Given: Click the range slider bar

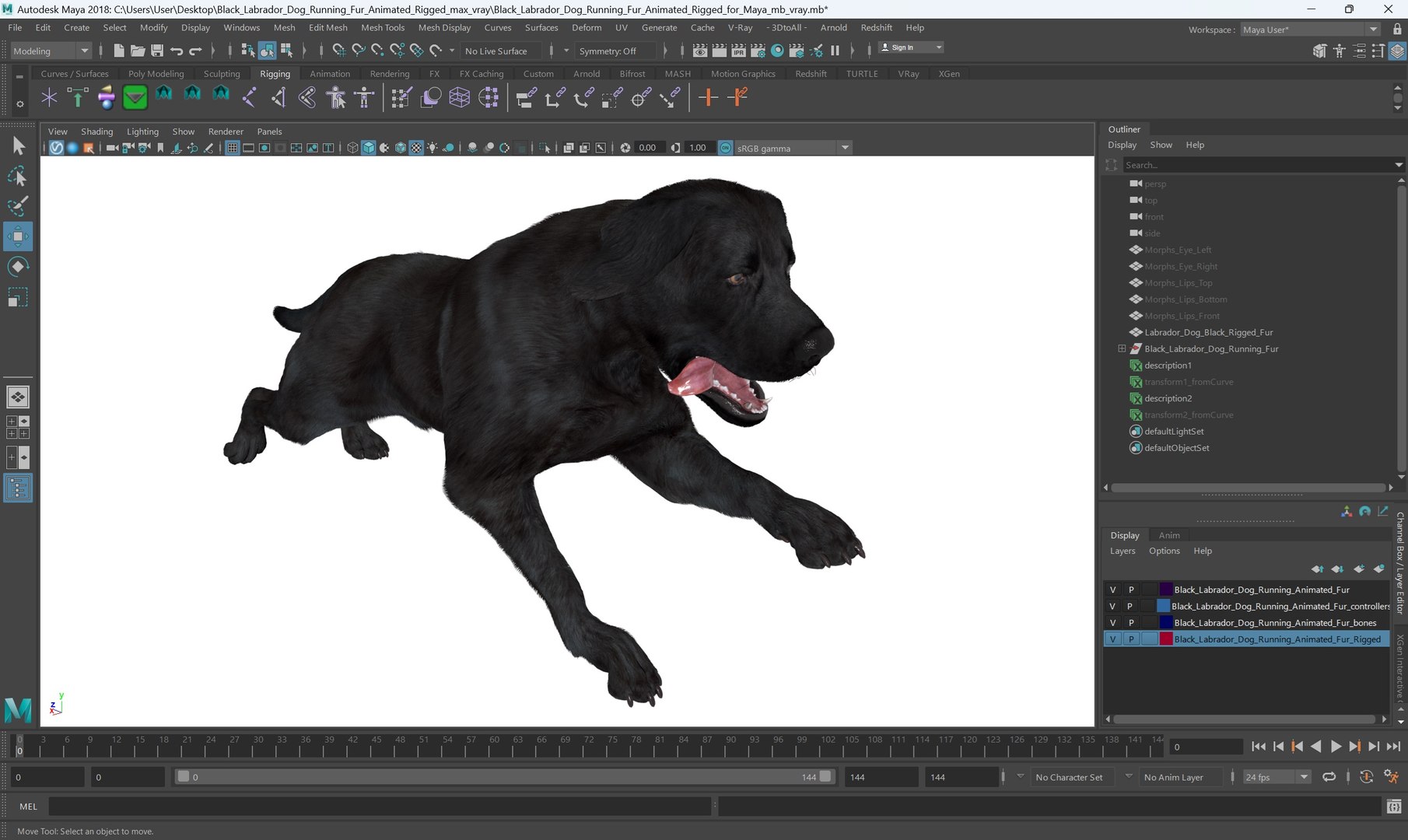Looking at the screenshot, I should coord(504,776).
